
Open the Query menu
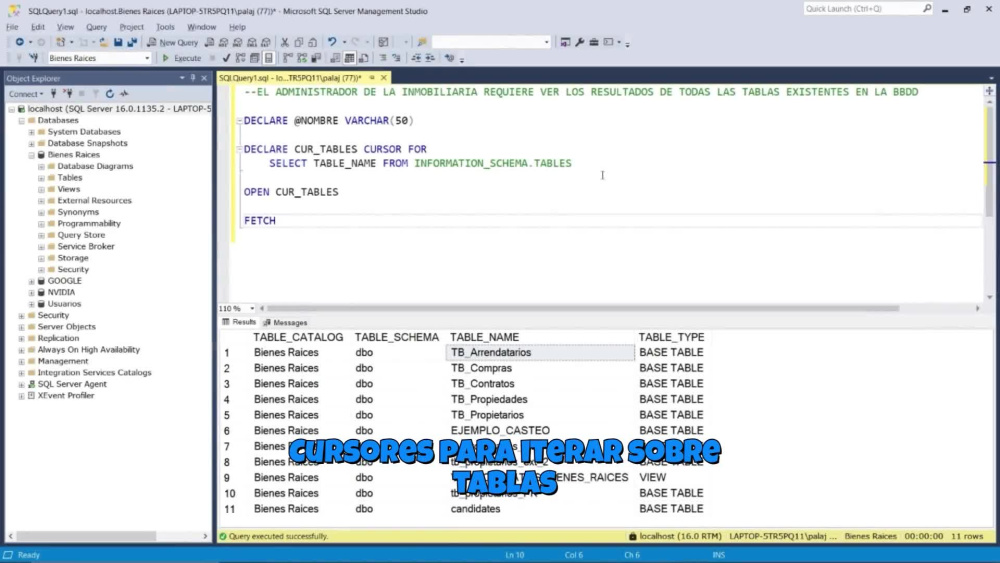pos(96,27)
